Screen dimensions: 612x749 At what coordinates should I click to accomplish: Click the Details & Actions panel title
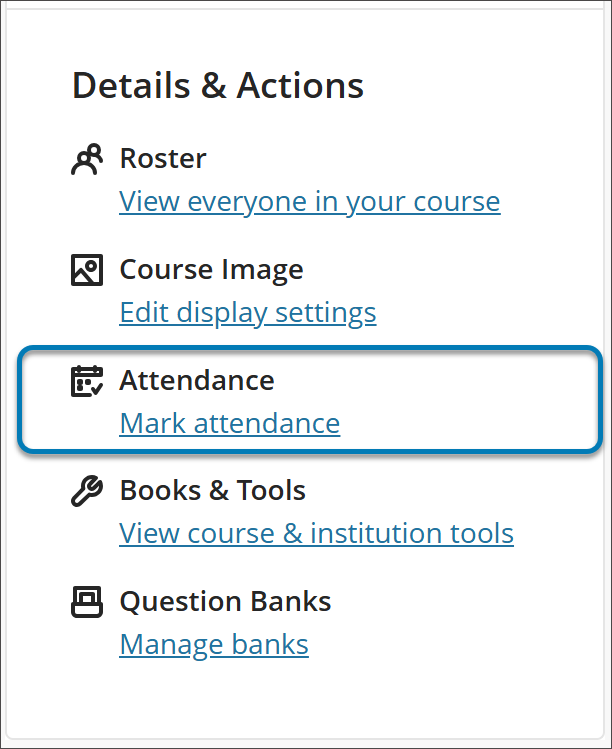(x=218, y=86)
